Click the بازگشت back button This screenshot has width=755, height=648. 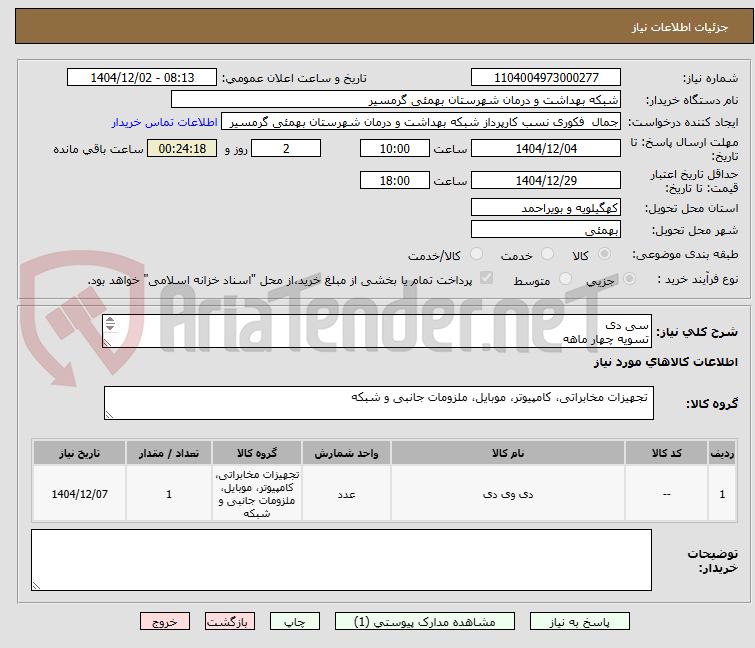(x=230, y=622)
